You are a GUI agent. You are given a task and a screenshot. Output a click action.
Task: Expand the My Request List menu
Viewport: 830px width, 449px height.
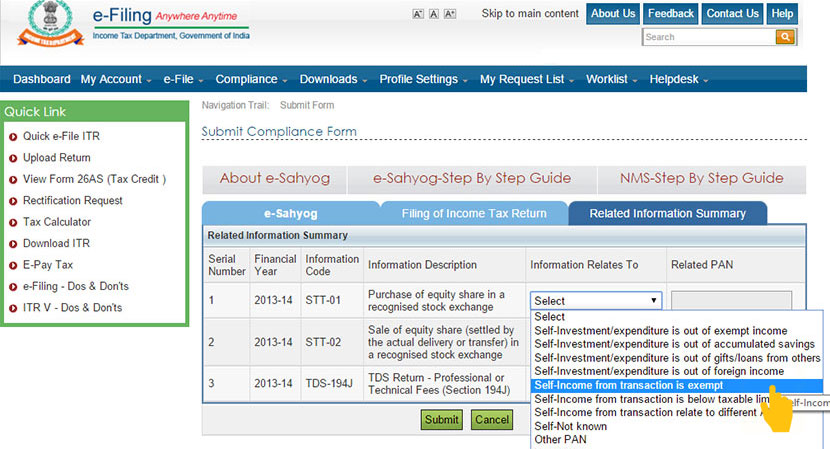point(527,79)
